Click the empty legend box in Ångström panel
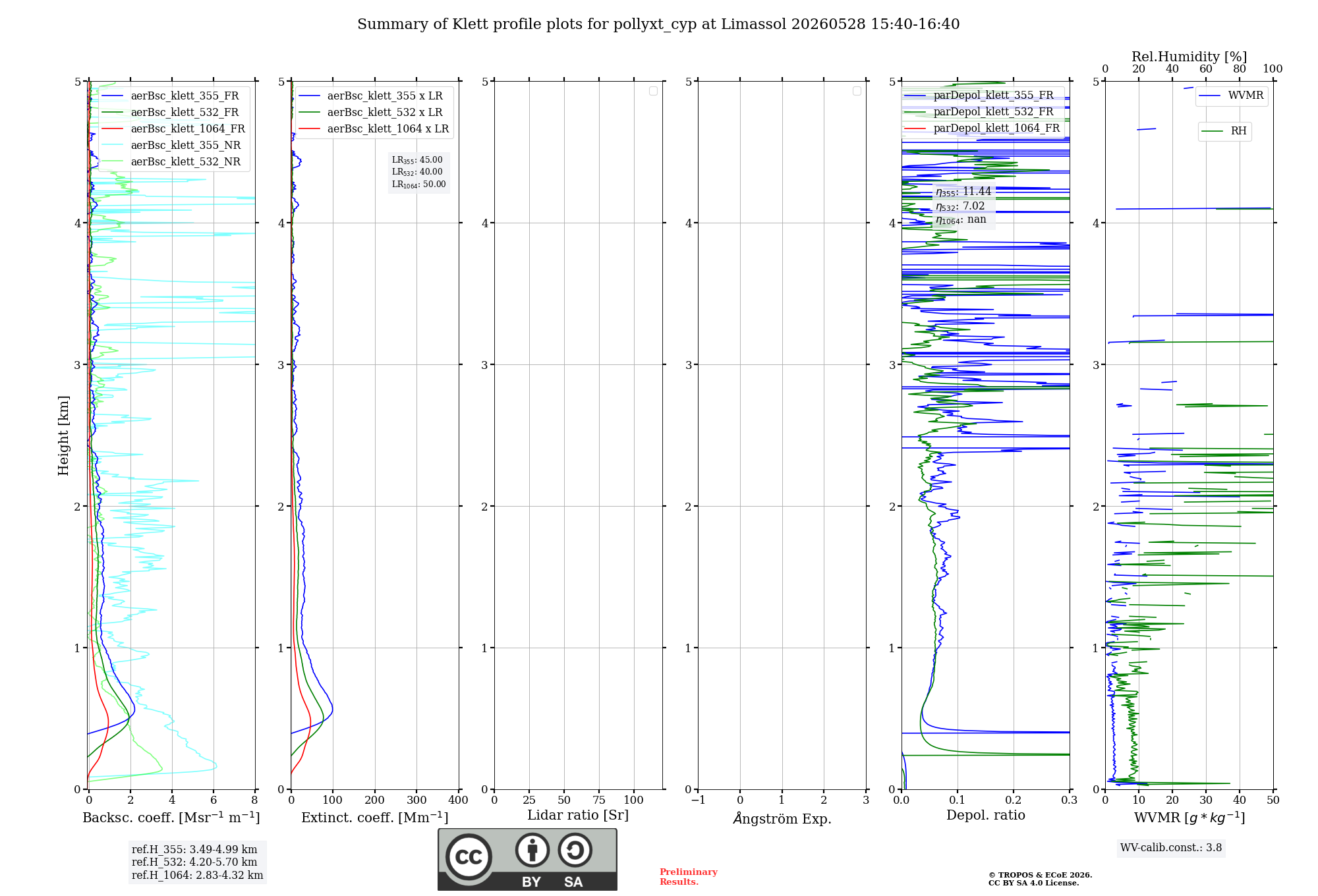The width and height of the screenshot is (1318, 896). click(857, 91)
